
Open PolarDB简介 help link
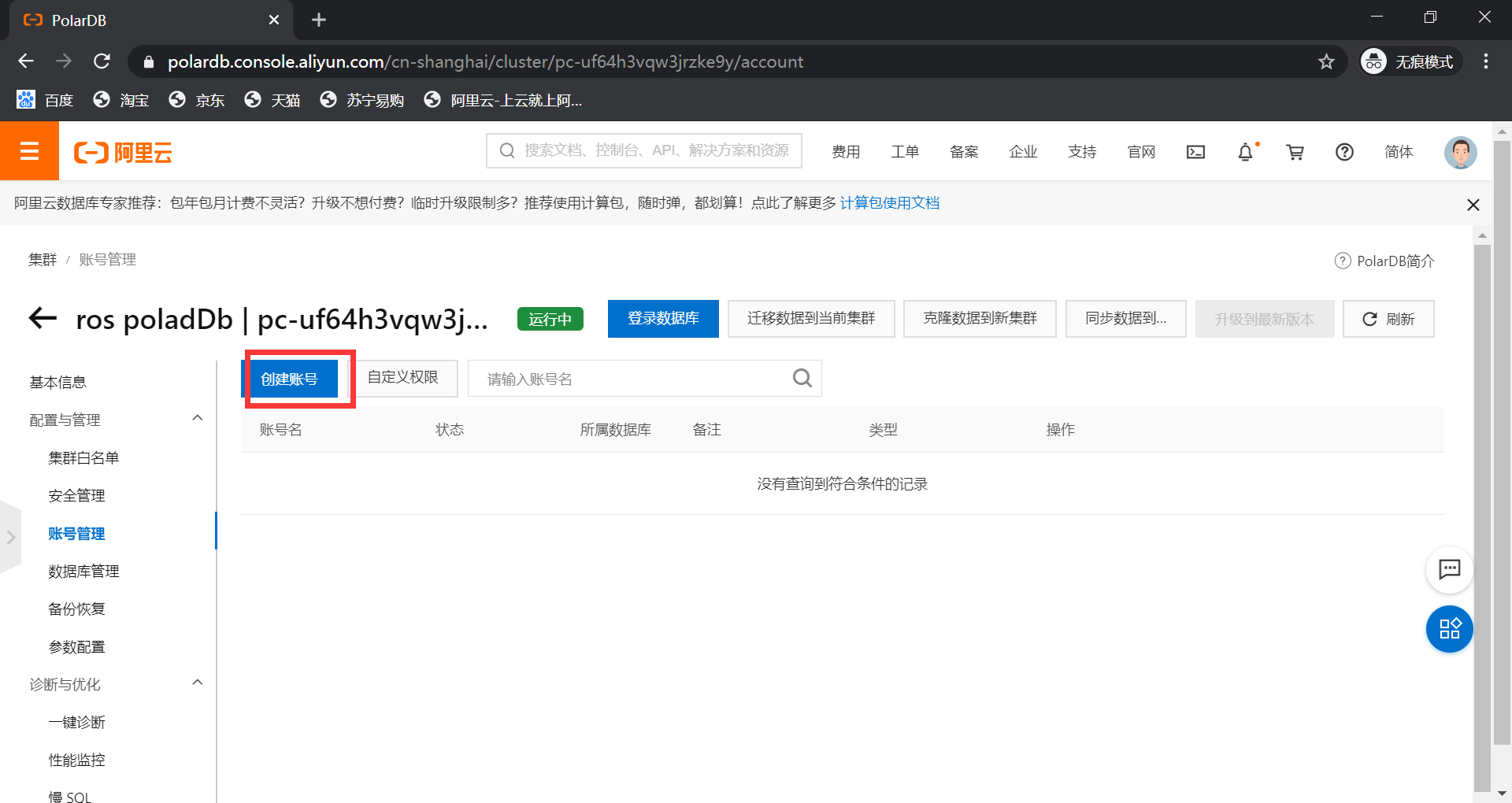(x=1384, y=261)
